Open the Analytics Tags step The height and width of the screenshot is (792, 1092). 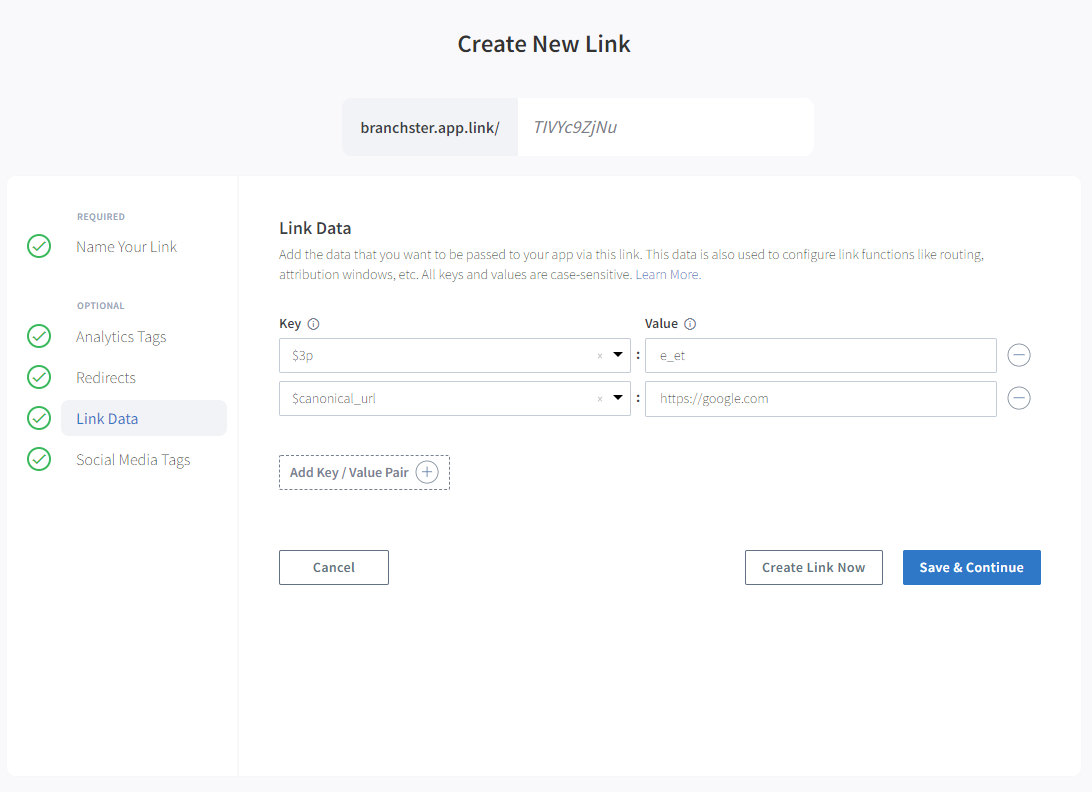click(121, 336)
